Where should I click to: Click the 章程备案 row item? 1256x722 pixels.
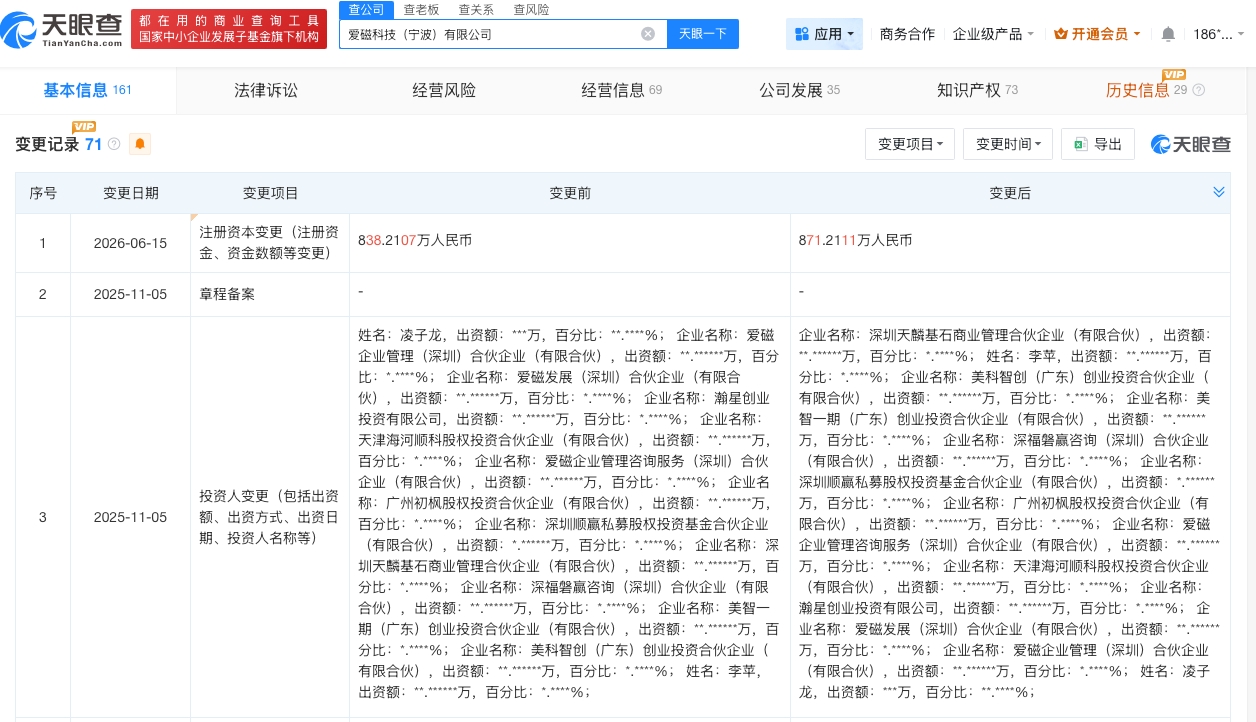click(228, 294)
